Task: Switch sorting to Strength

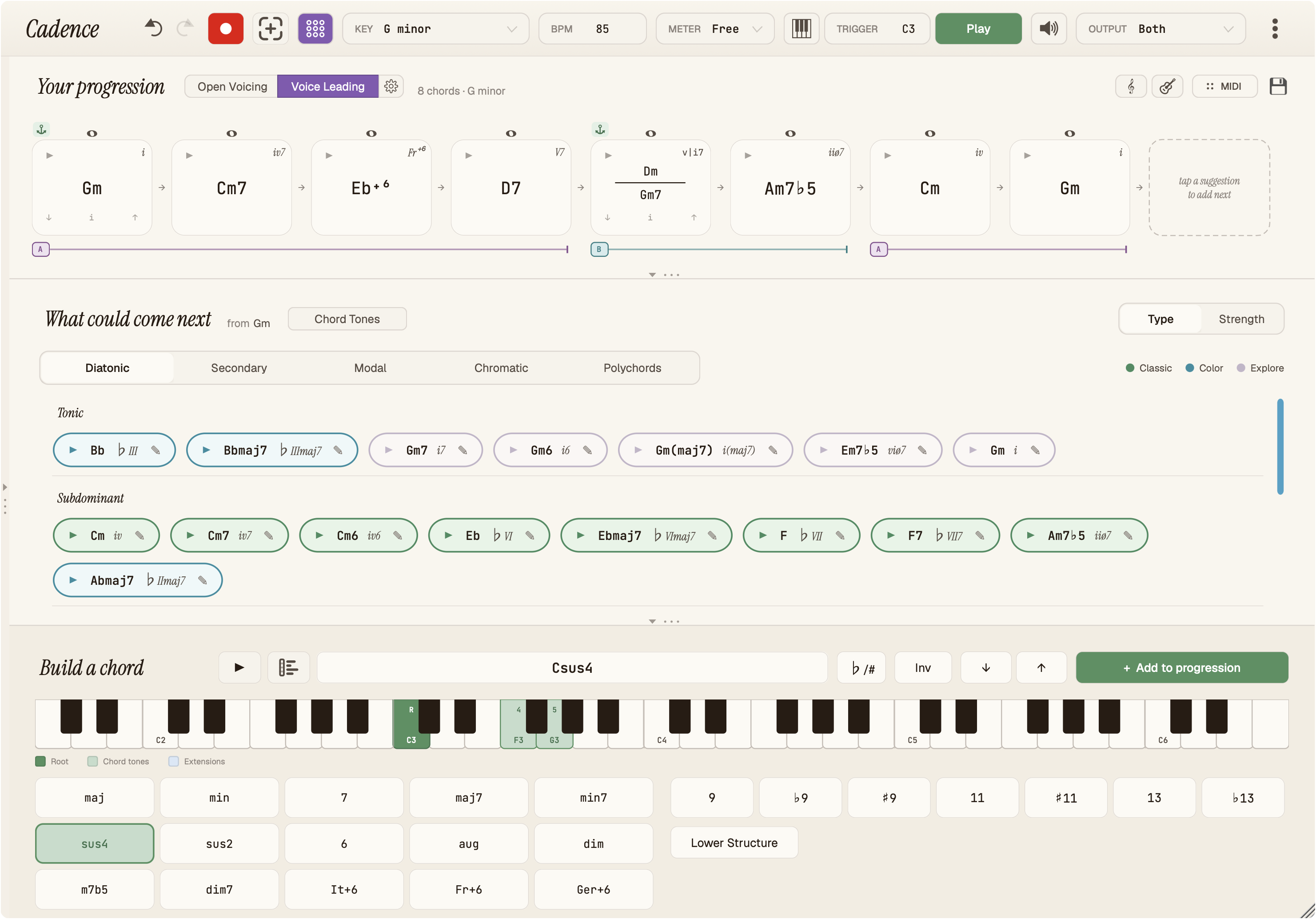Action: pyautogui.click(x=1241, y=319)
